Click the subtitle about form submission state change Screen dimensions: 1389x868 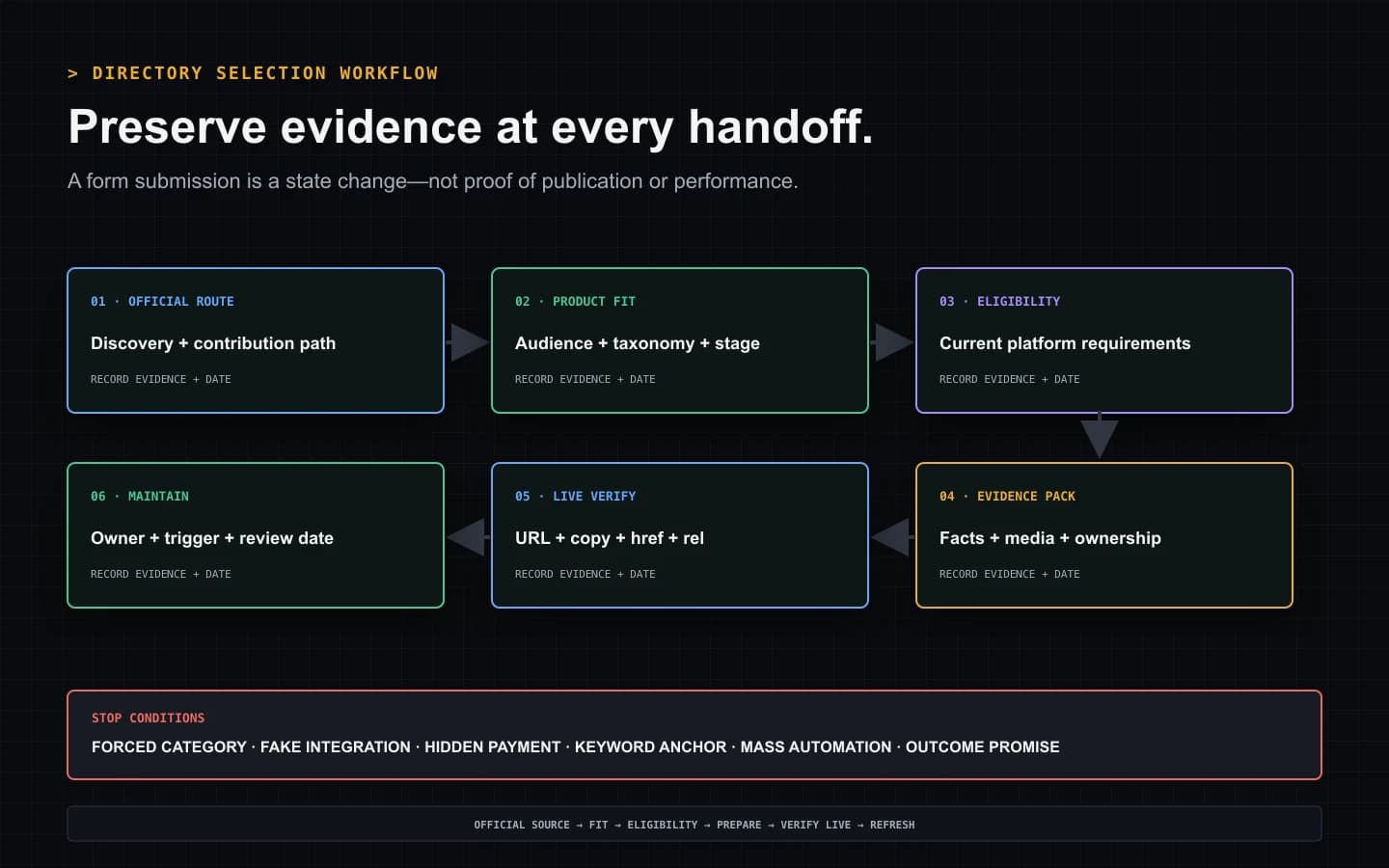click(433, 181)
